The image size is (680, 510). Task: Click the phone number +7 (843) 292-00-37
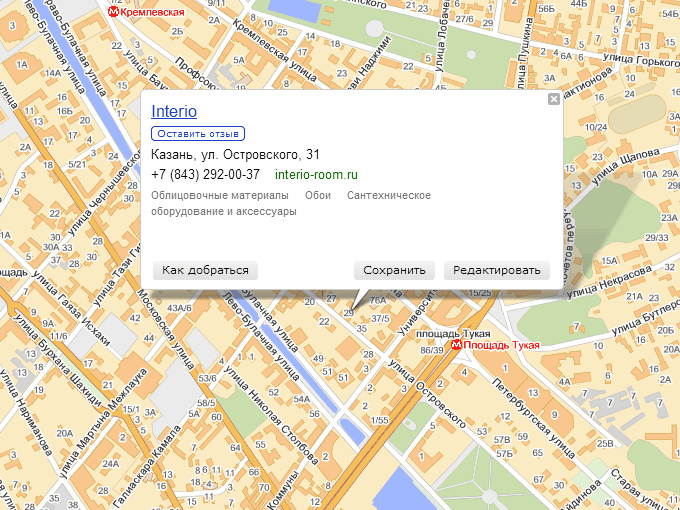pos(205,175)
